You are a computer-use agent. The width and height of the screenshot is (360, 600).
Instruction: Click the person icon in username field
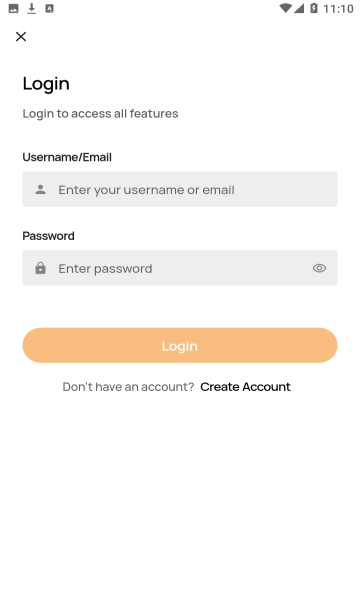point(41,189)
